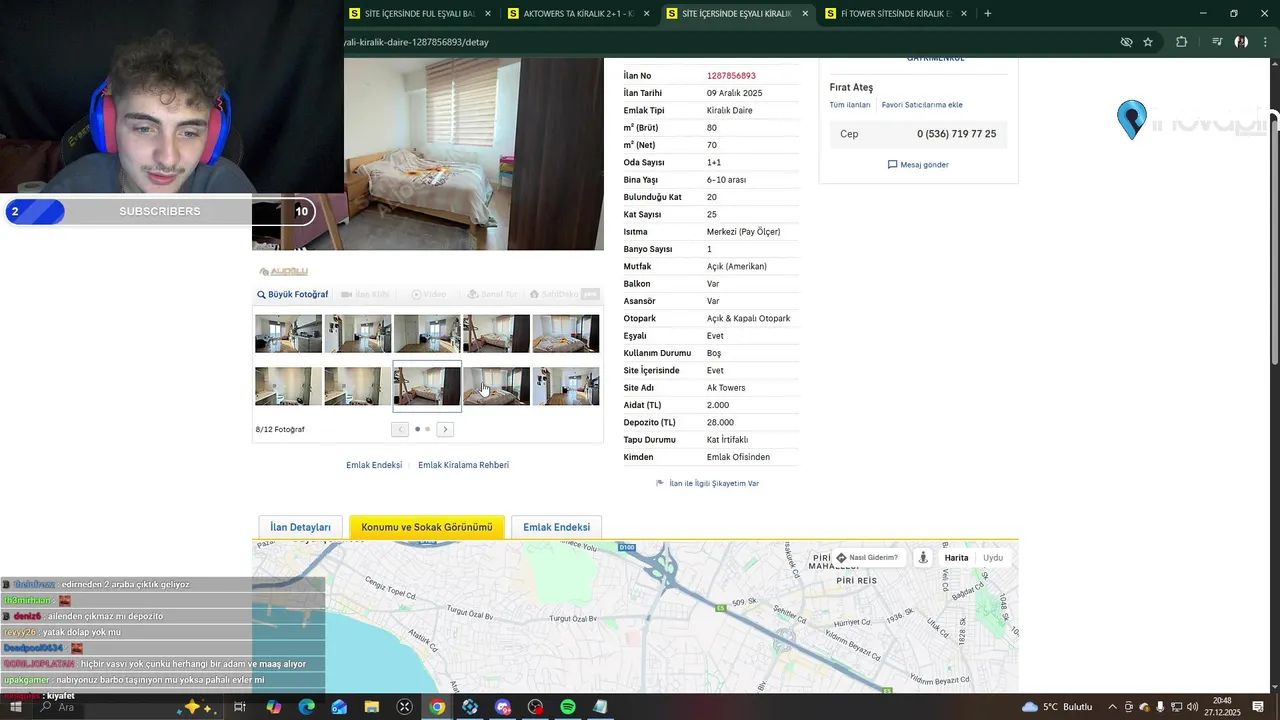Select second row, fifth photo thumbnail
This screenshot has height=720, width=1280.
pyautogui.click(x=565, y=386)
